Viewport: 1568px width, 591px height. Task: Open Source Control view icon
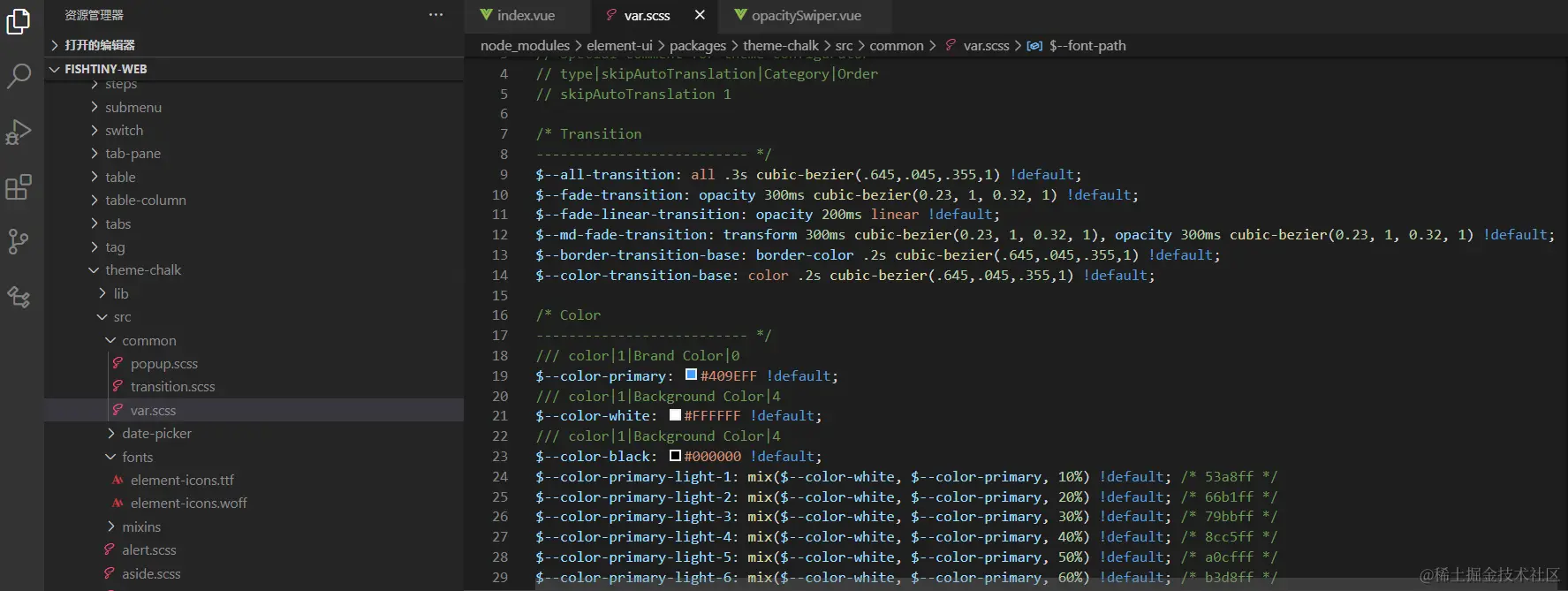pyautogui.click(x=19, y=241)
